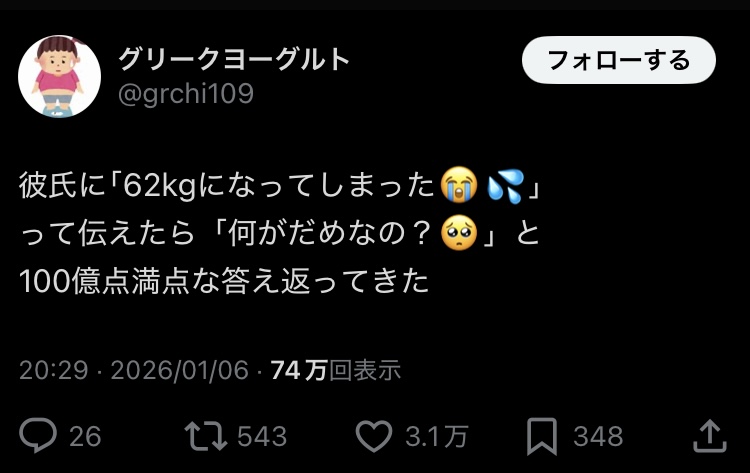View analytics via 74万回表示 text

335,370
